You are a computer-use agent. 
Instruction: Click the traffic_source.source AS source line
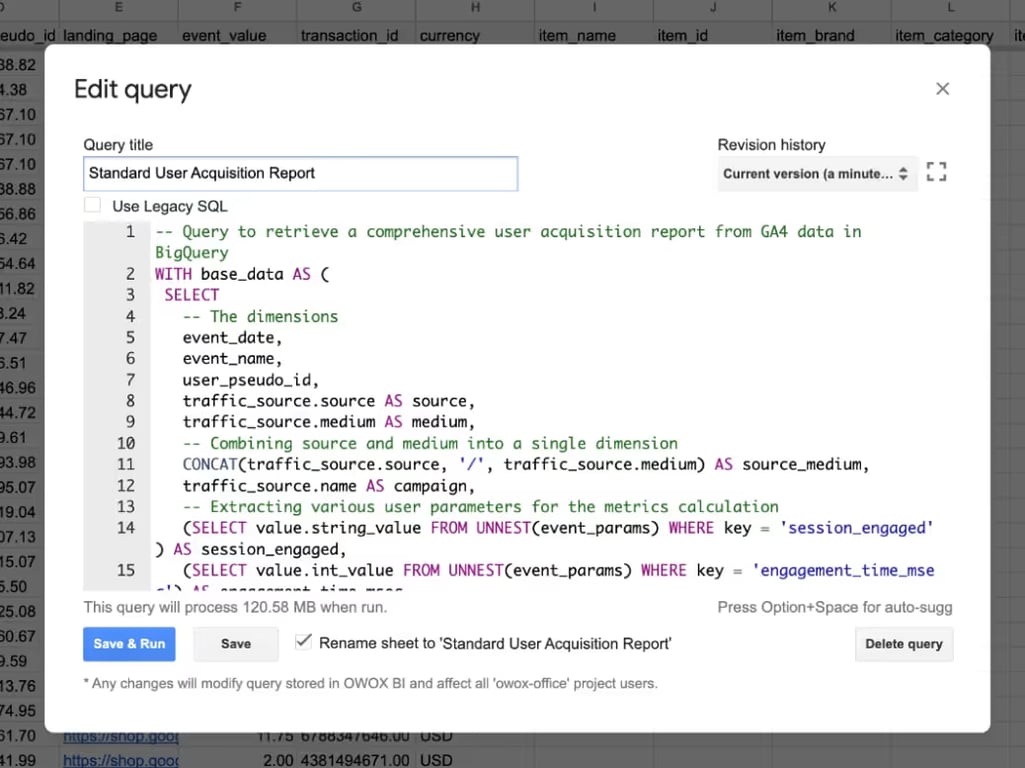tap(329, 401)
